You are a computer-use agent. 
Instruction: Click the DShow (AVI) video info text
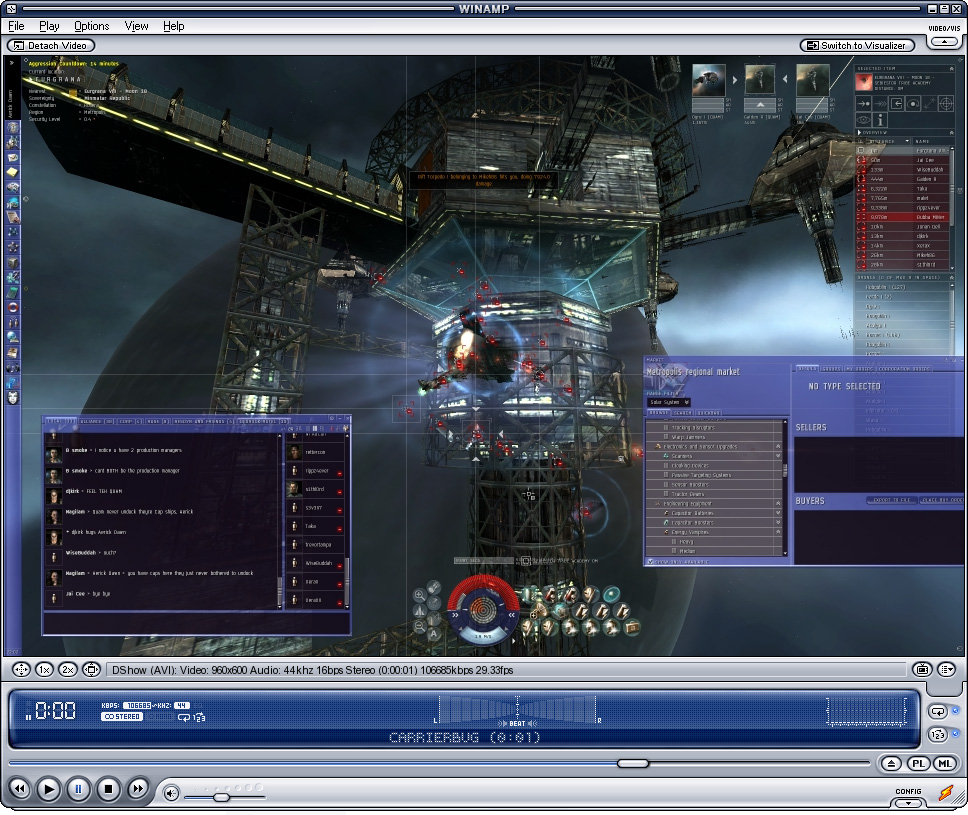[x=312, y=670]
